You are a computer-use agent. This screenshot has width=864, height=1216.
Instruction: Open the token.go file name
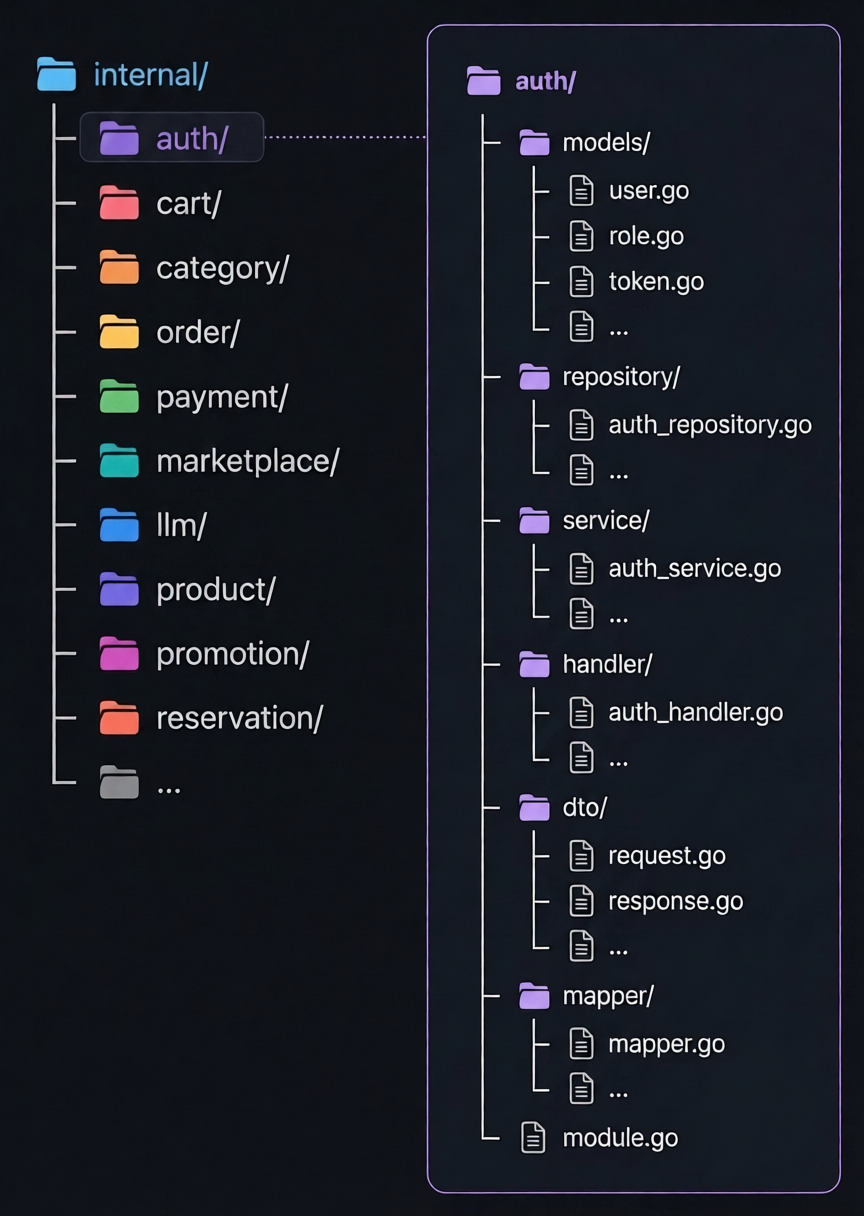(656, 282)
